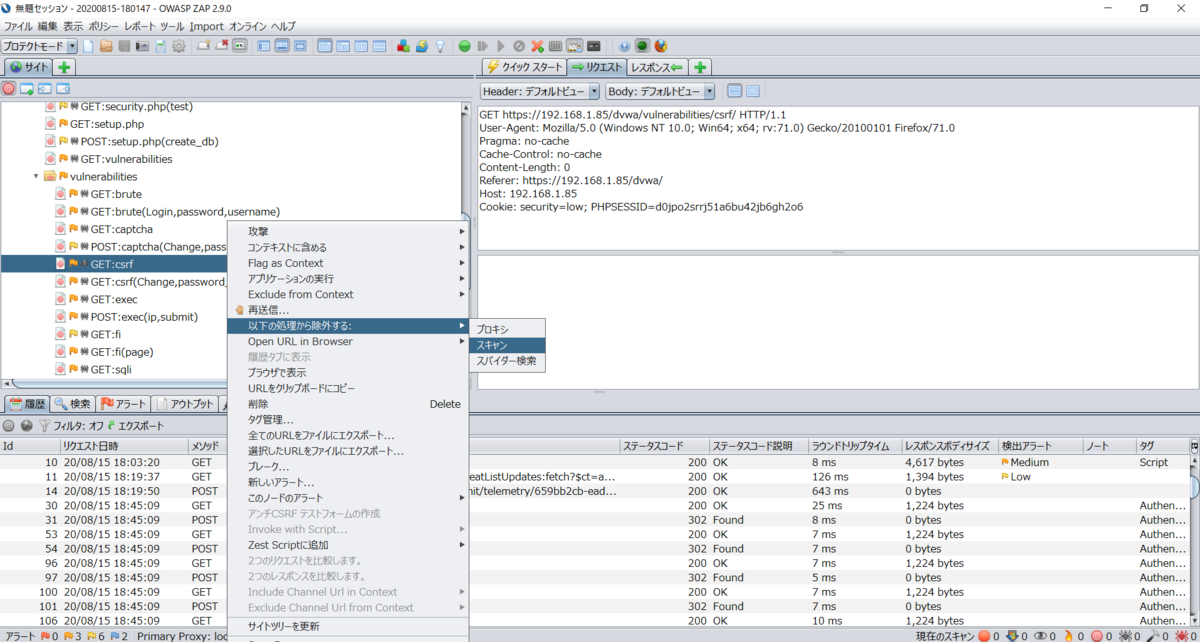
Task: Launch the Firefox browser icon
Action: pyautogui.click(x=660, y=46)
